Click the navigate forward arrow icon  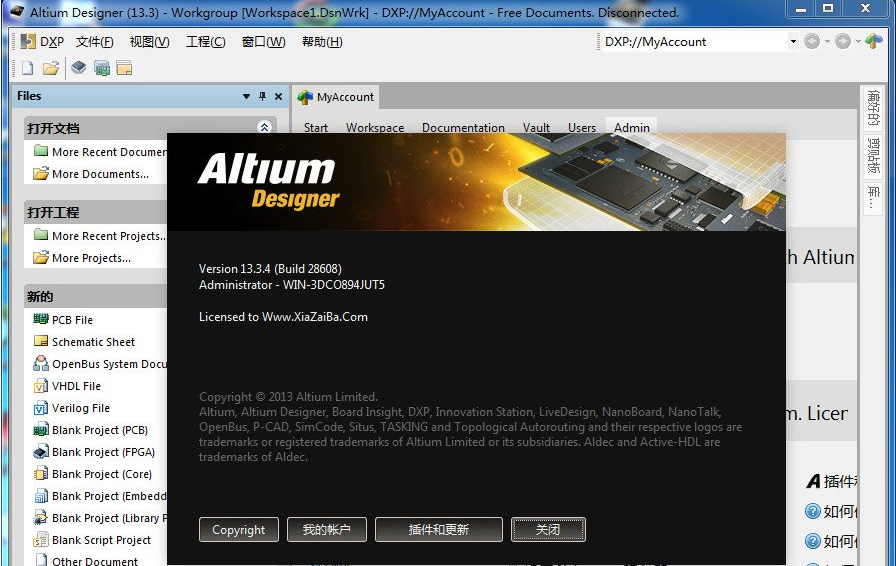pos(842,41)
